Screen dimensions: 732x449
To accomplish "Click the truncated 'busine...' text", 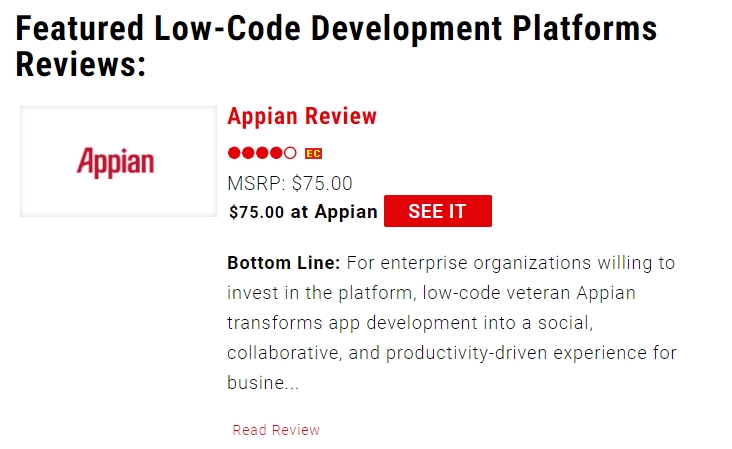I will click(263, 383).
